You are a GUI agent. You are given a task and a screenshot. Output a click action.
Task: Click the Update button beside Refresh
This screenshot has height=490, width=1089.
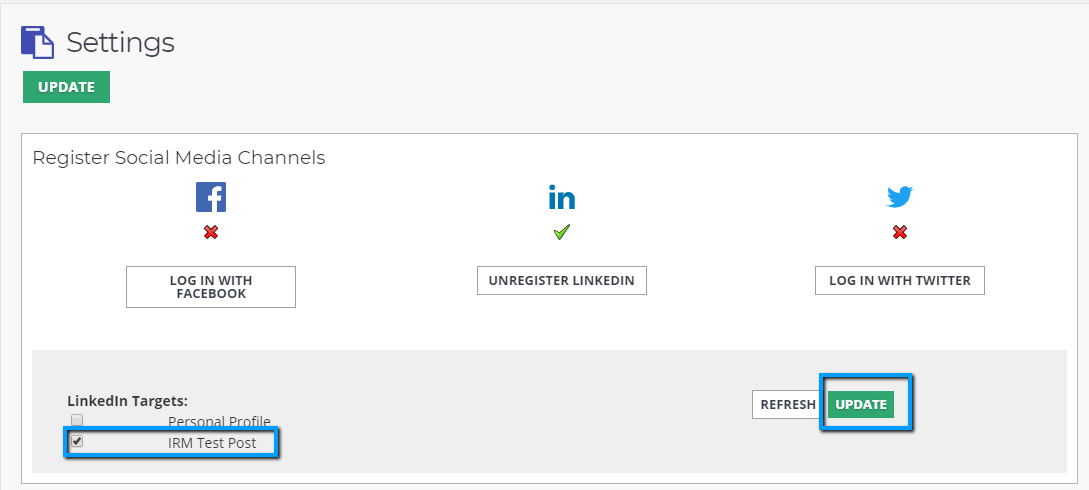pos(861,404)
